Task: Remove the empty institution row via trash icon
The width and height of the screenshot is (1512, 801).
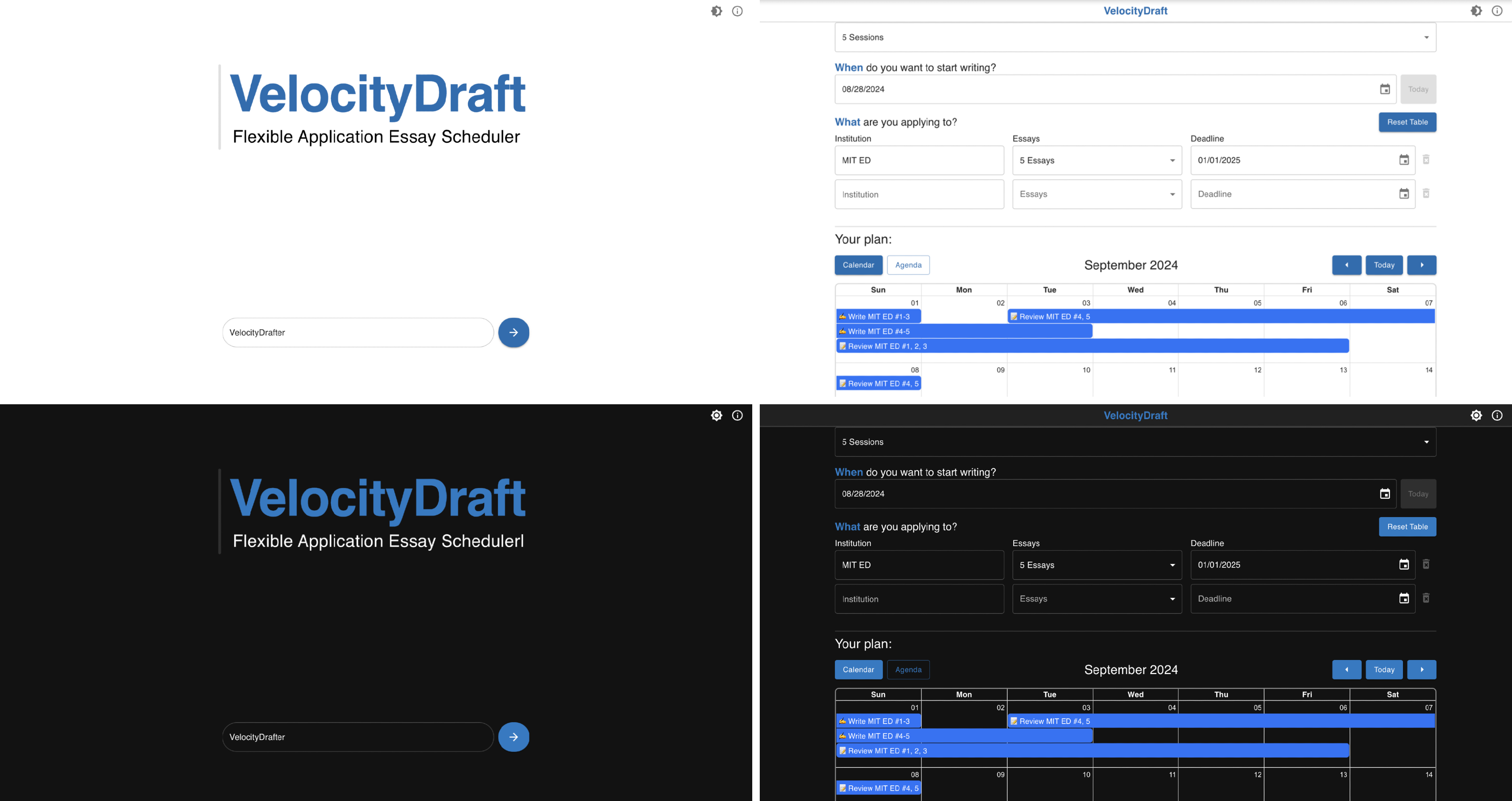Action: click(x=1426, y=194)
